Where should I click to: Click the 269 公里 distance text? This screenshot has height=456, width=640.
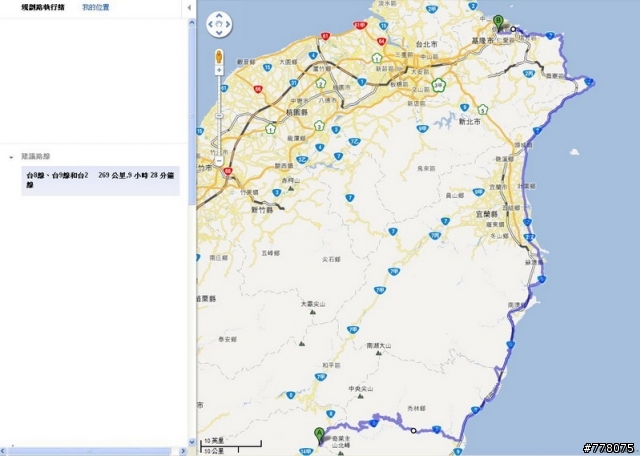tap(111, 175)
